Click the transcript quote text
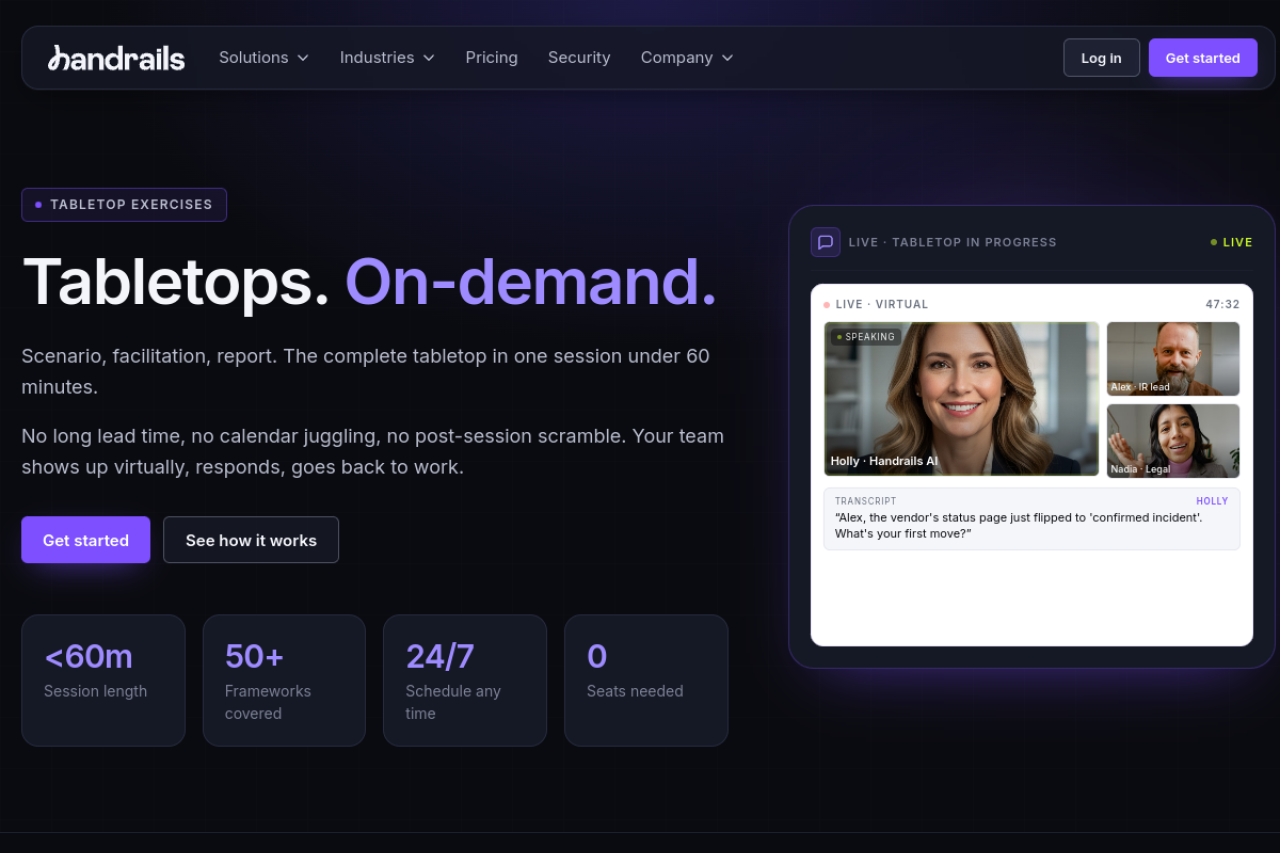 1018,525
